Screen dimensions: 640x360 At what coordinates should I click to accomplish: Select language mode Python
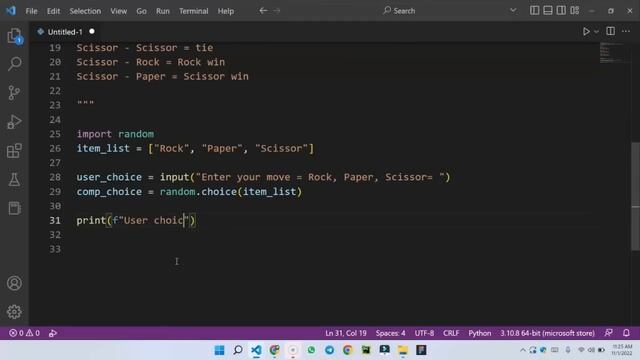click(x=480, y=333)
